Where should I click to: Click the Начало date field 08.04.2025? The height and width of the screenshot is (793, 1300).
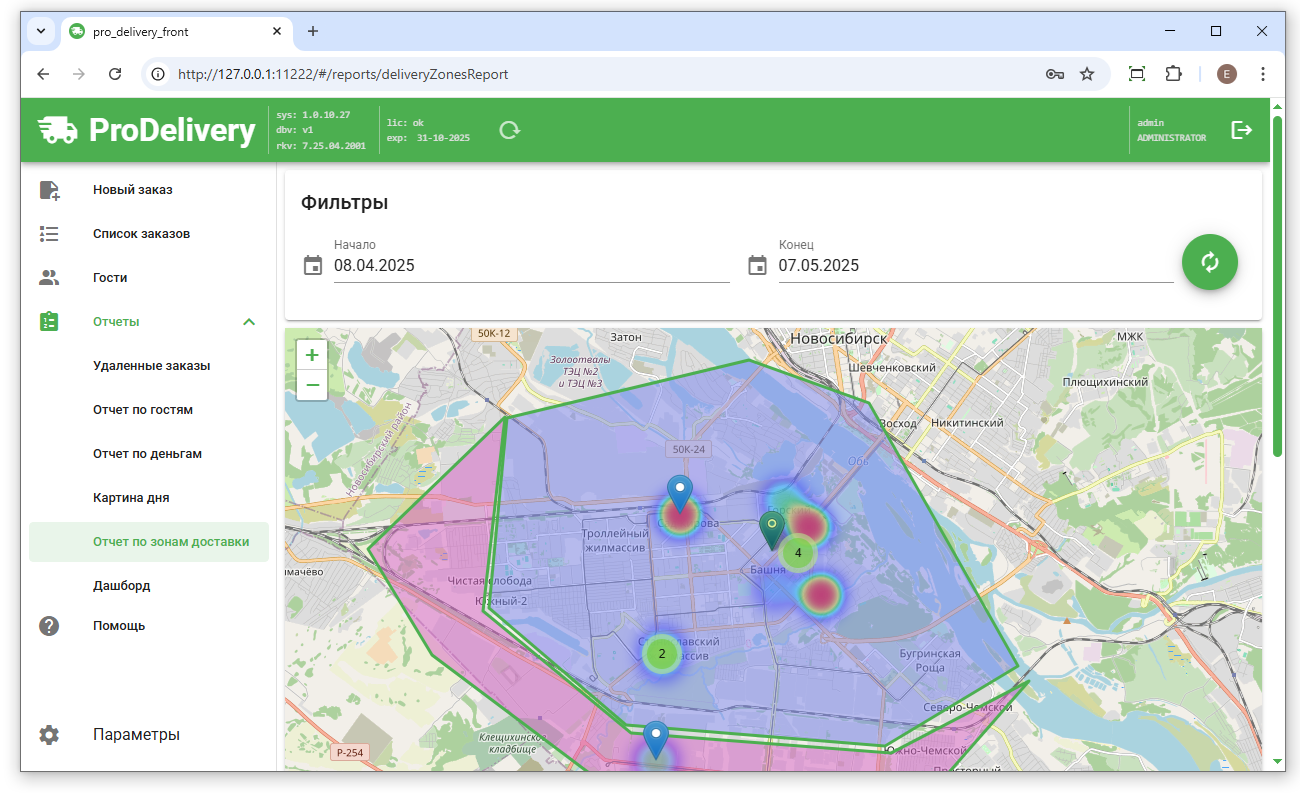point(530,266)
